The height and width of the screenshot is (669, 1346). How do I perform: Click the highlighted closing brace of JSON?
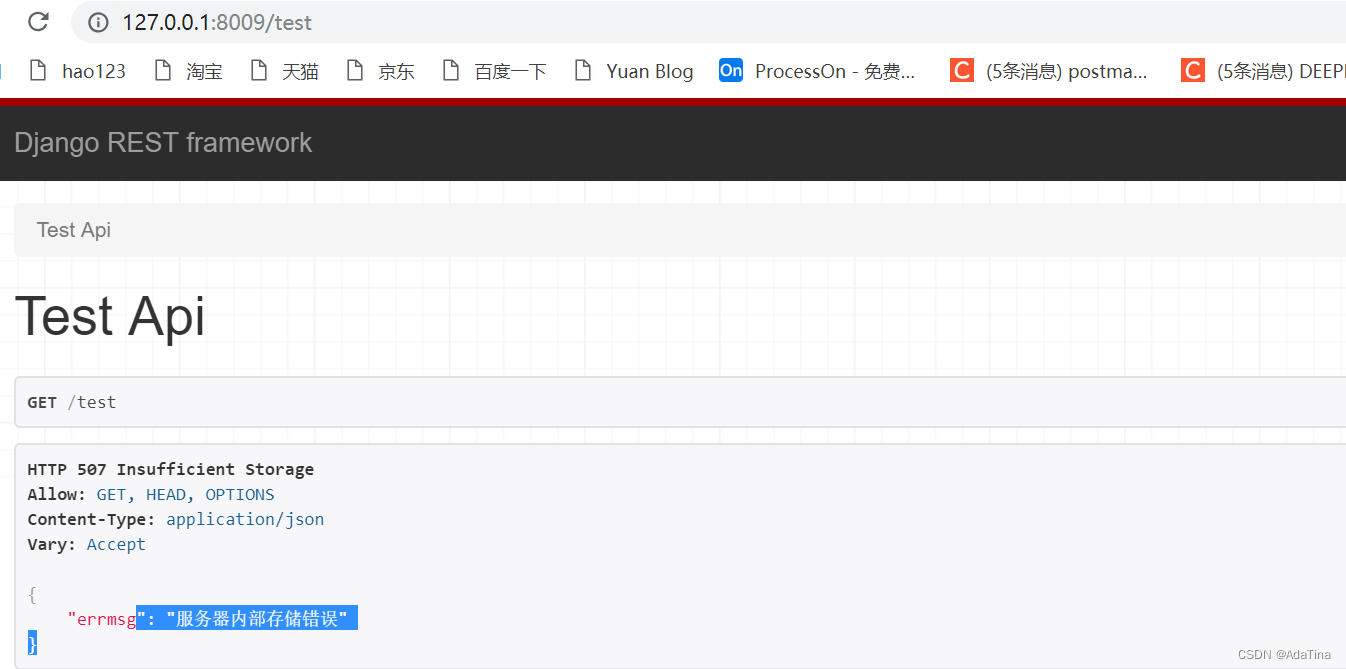[x=32, y=643]
